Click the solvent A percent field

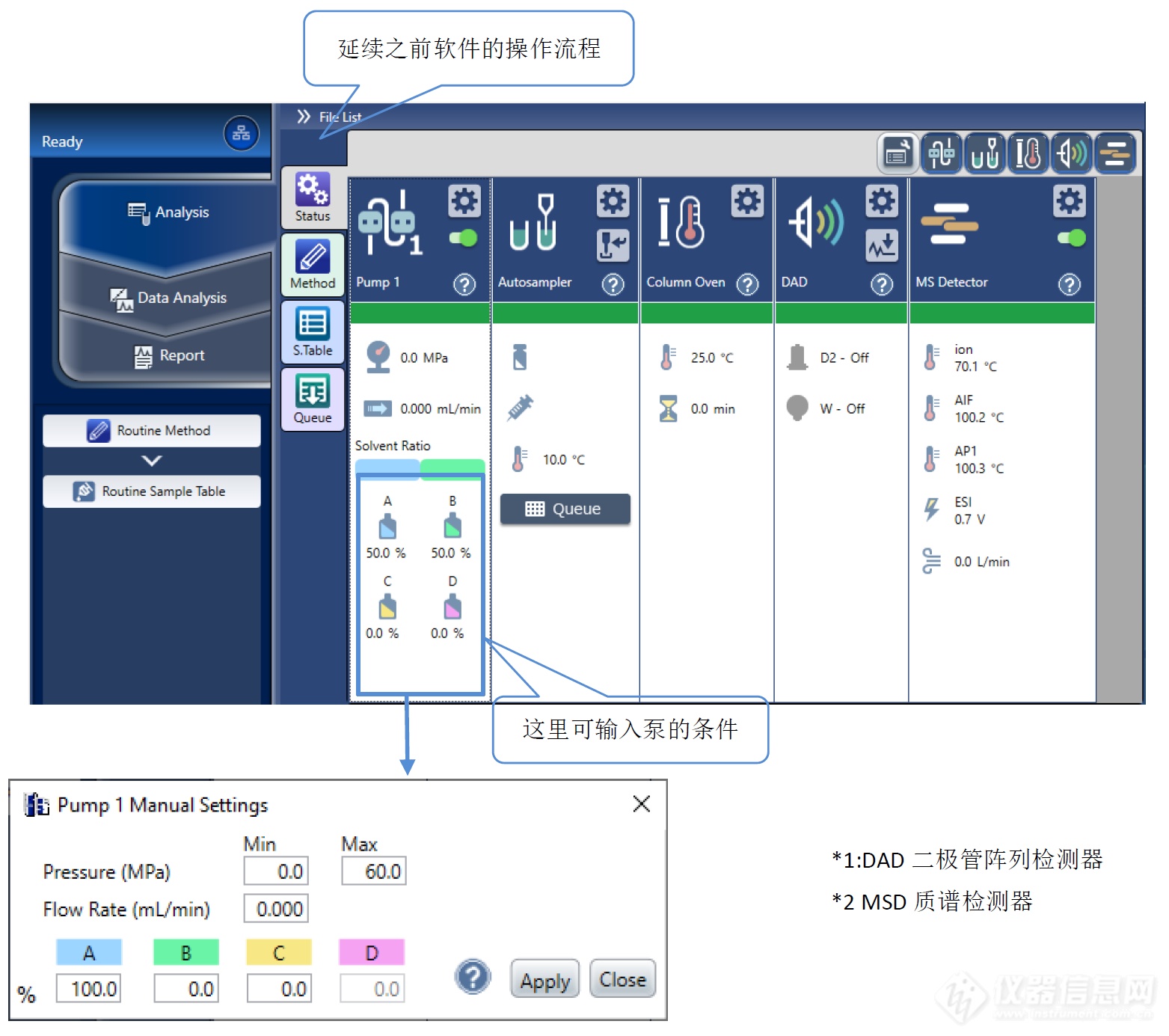point(88,989)
